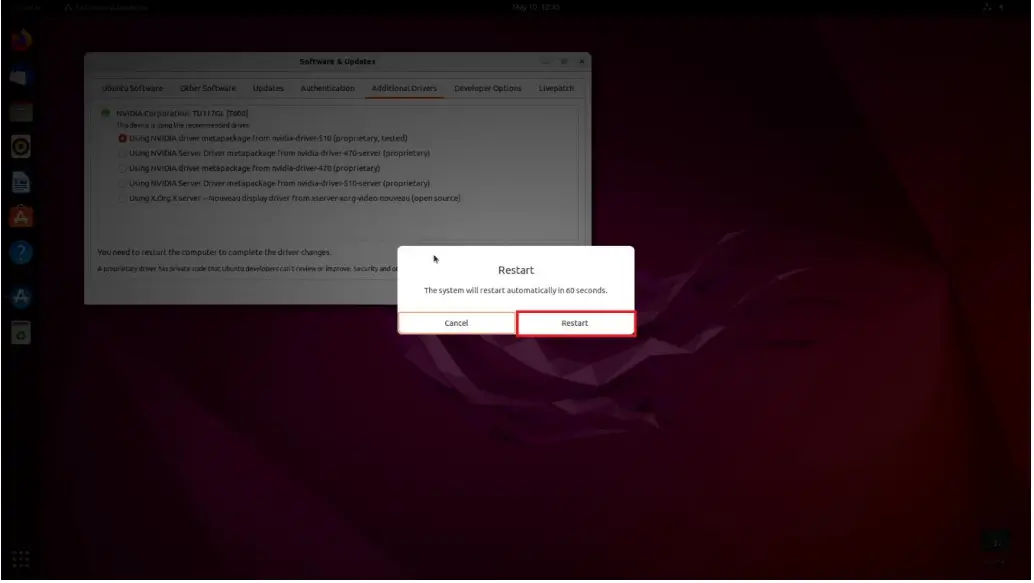Open LibreOffice Writer from the dock
Image resolution: width=1034 pixels, height=583 pixels.
point(21,183)
